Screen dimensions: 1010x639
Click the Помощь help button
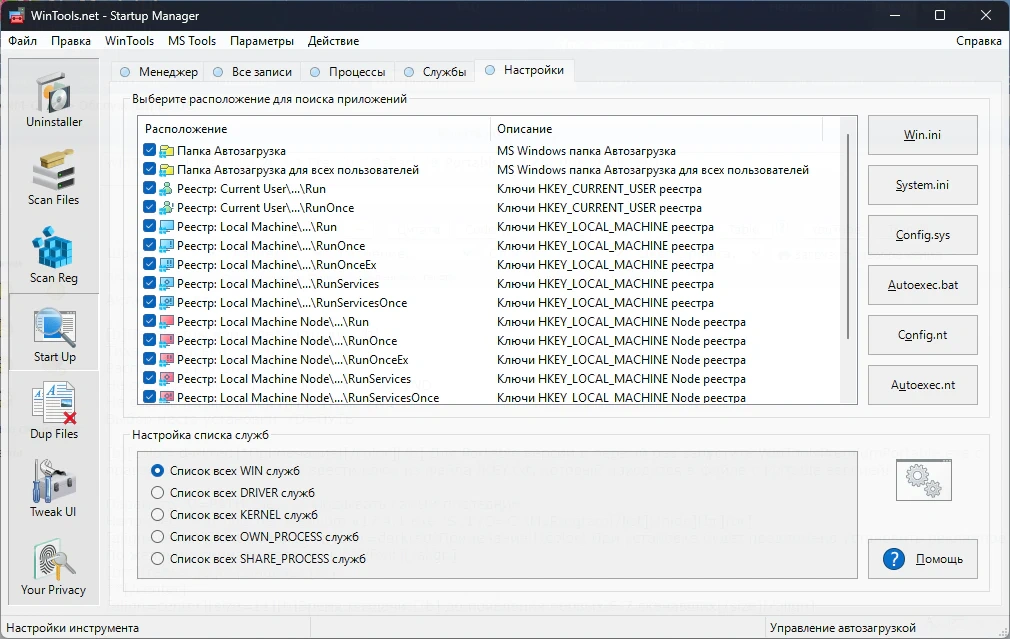click(x=922, y=559)
